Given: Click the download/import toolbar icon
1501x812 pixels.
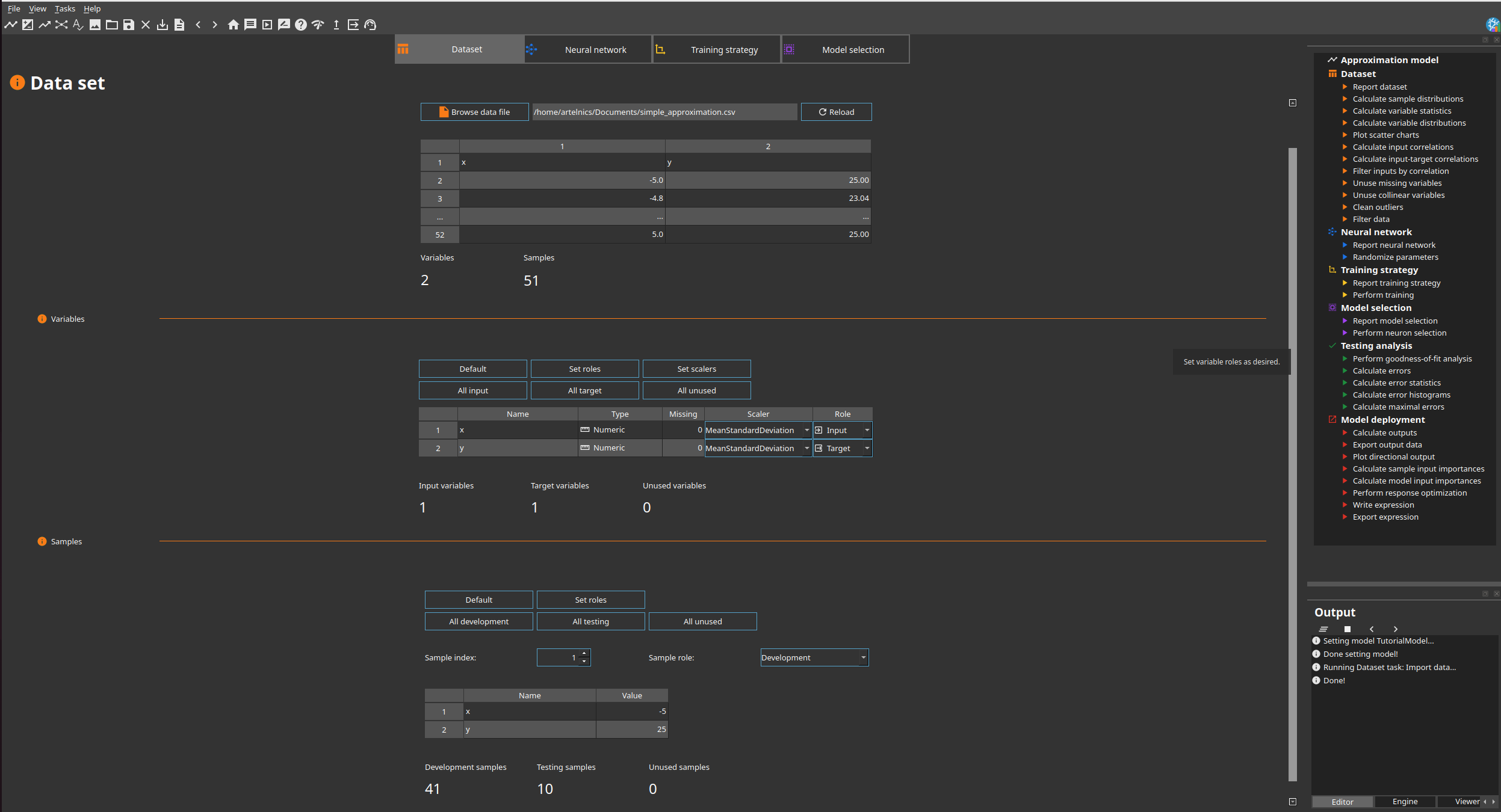Looking at the screenshot, I should coord(162,25).
